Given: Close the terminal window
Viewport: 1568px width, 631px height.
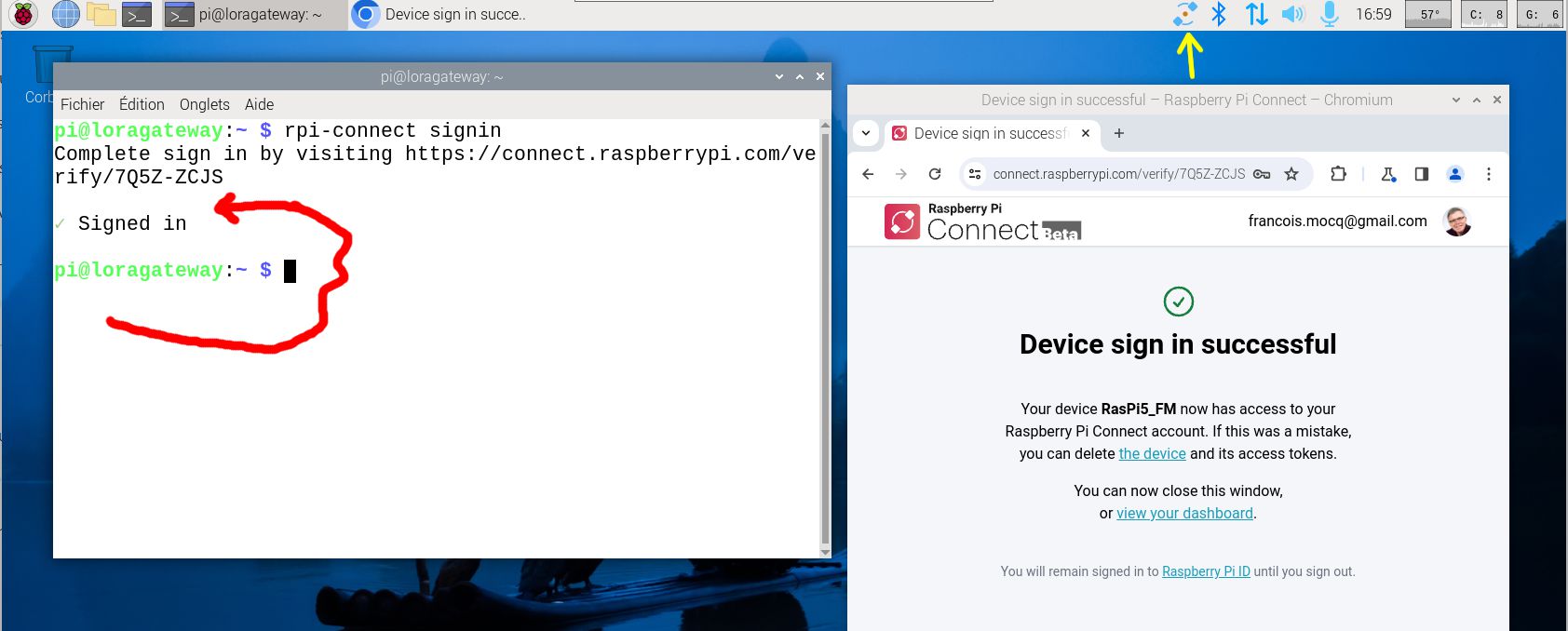Looking at the screenshot, I should (820, 76).
